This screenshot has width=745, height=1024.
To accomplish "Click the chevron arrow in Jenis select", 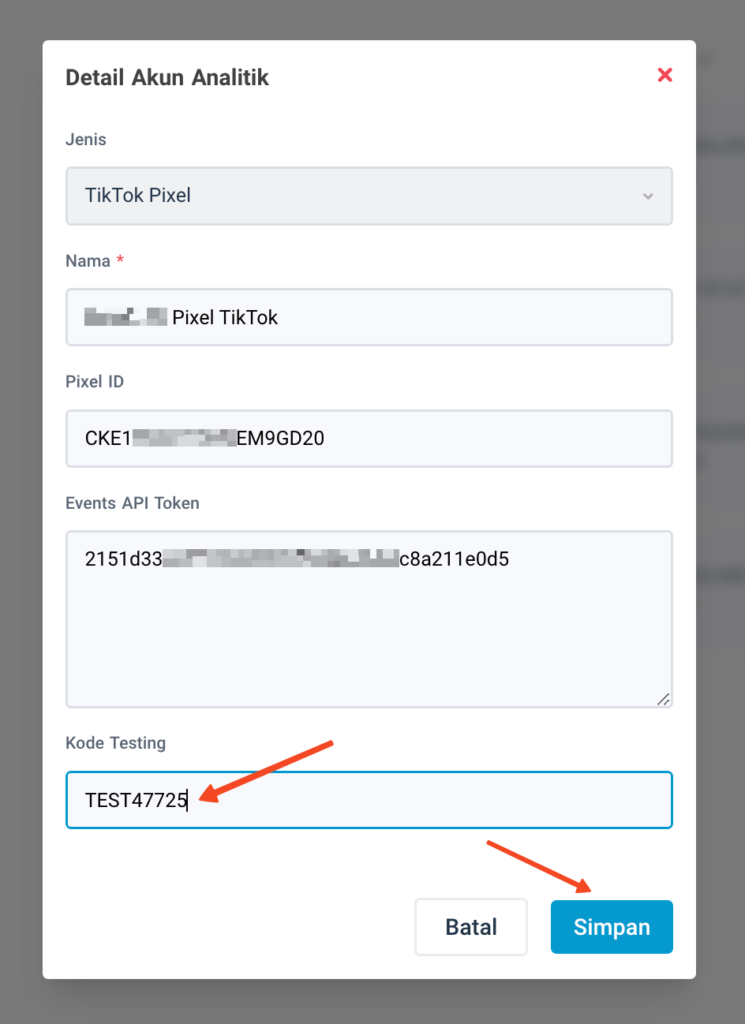I will [x=648, y=196].
